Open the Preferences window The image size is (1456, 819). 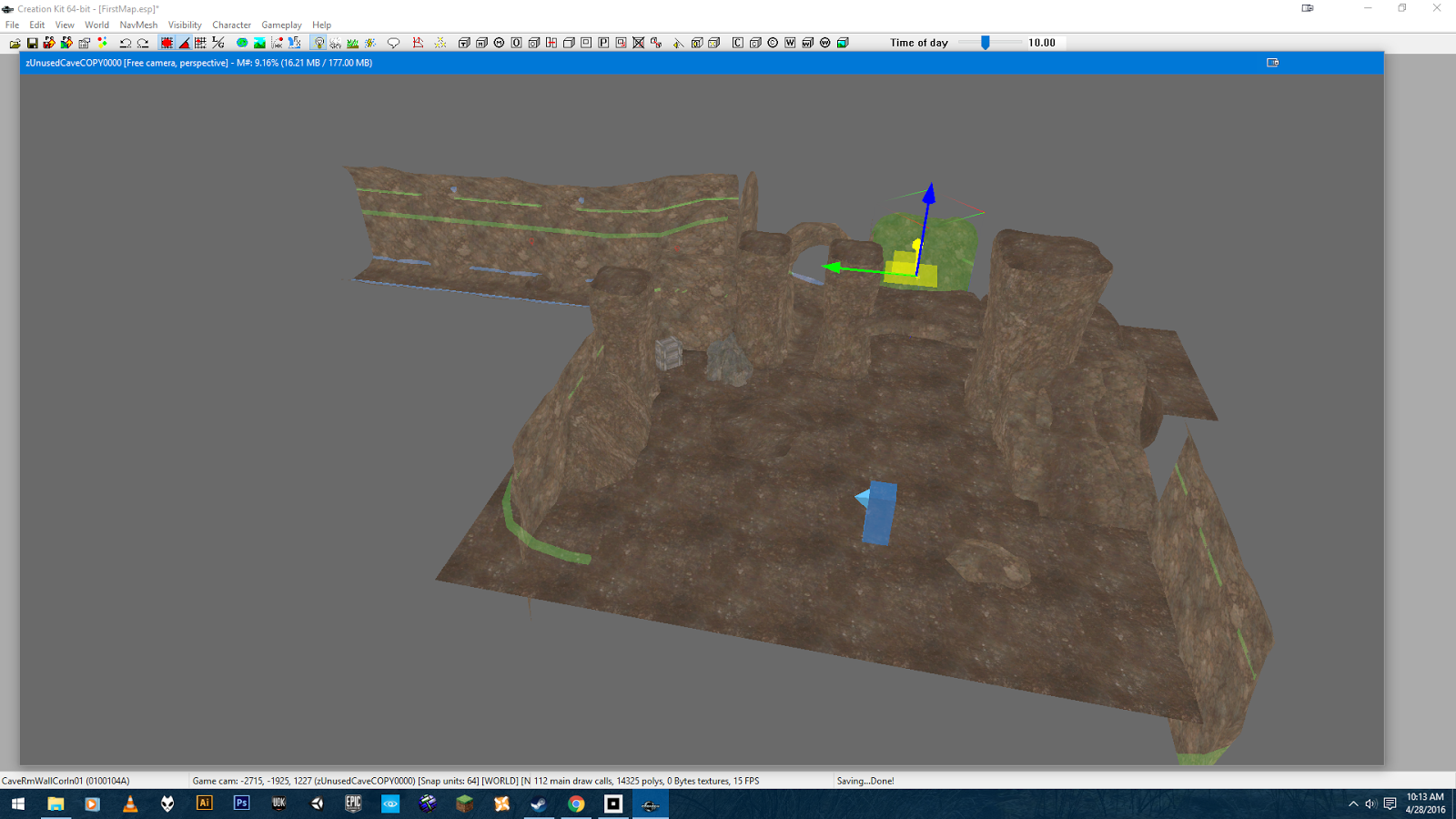[83, 42]
